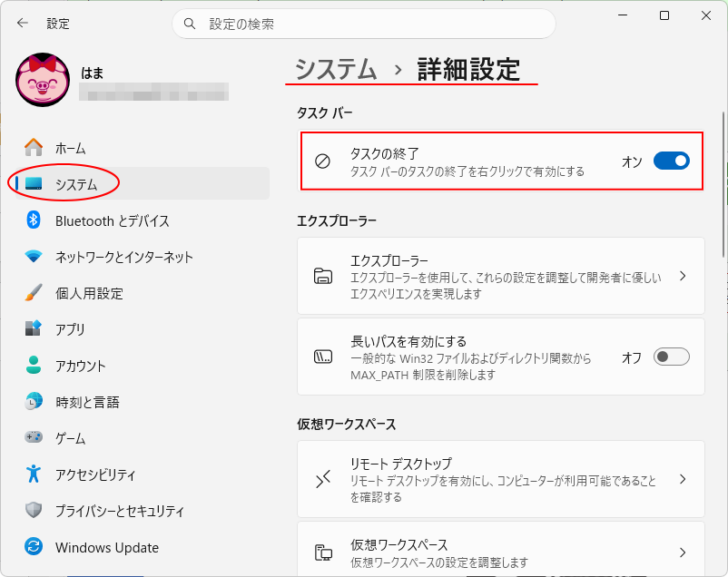
Task: Click the リモート デスクトップ title text
Action: click(x=401, y=463)
